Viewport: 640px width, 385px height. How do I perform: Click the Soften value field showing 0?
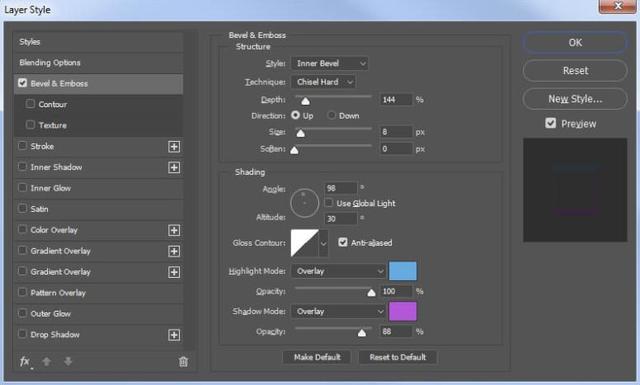(x=396, y=149)
